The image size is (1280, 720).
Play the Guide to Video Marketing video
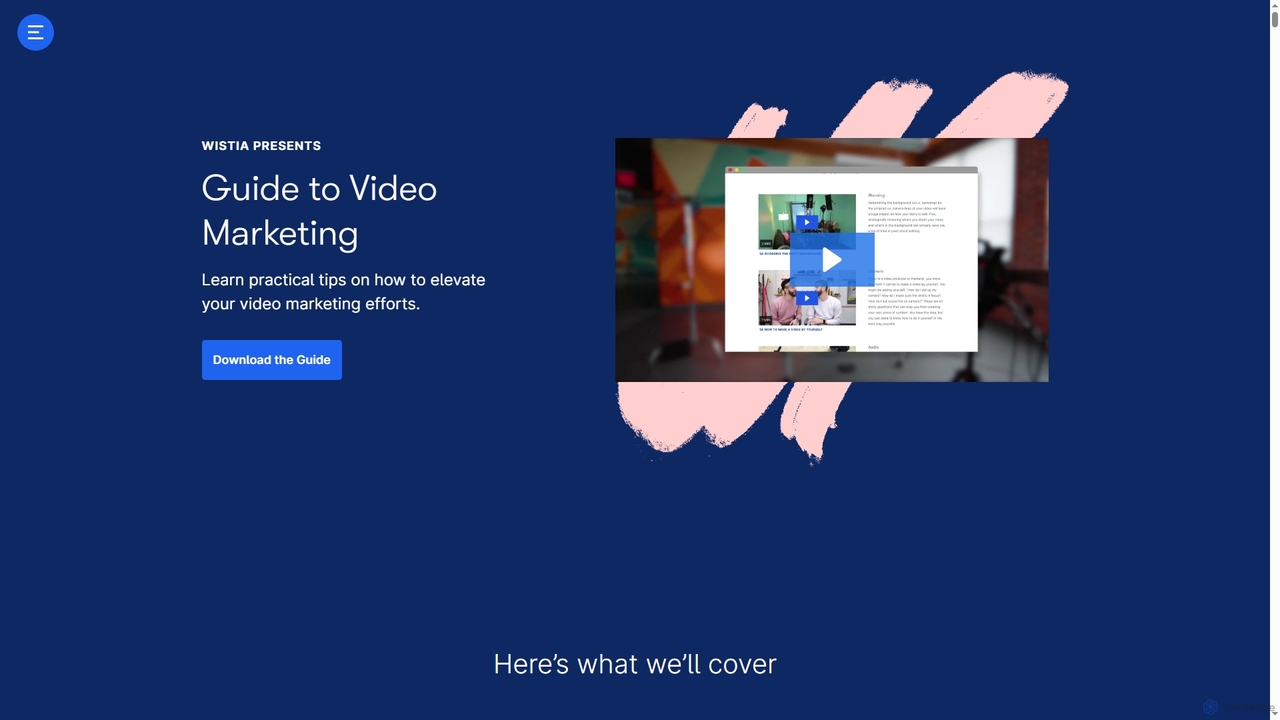click(832, 260)
